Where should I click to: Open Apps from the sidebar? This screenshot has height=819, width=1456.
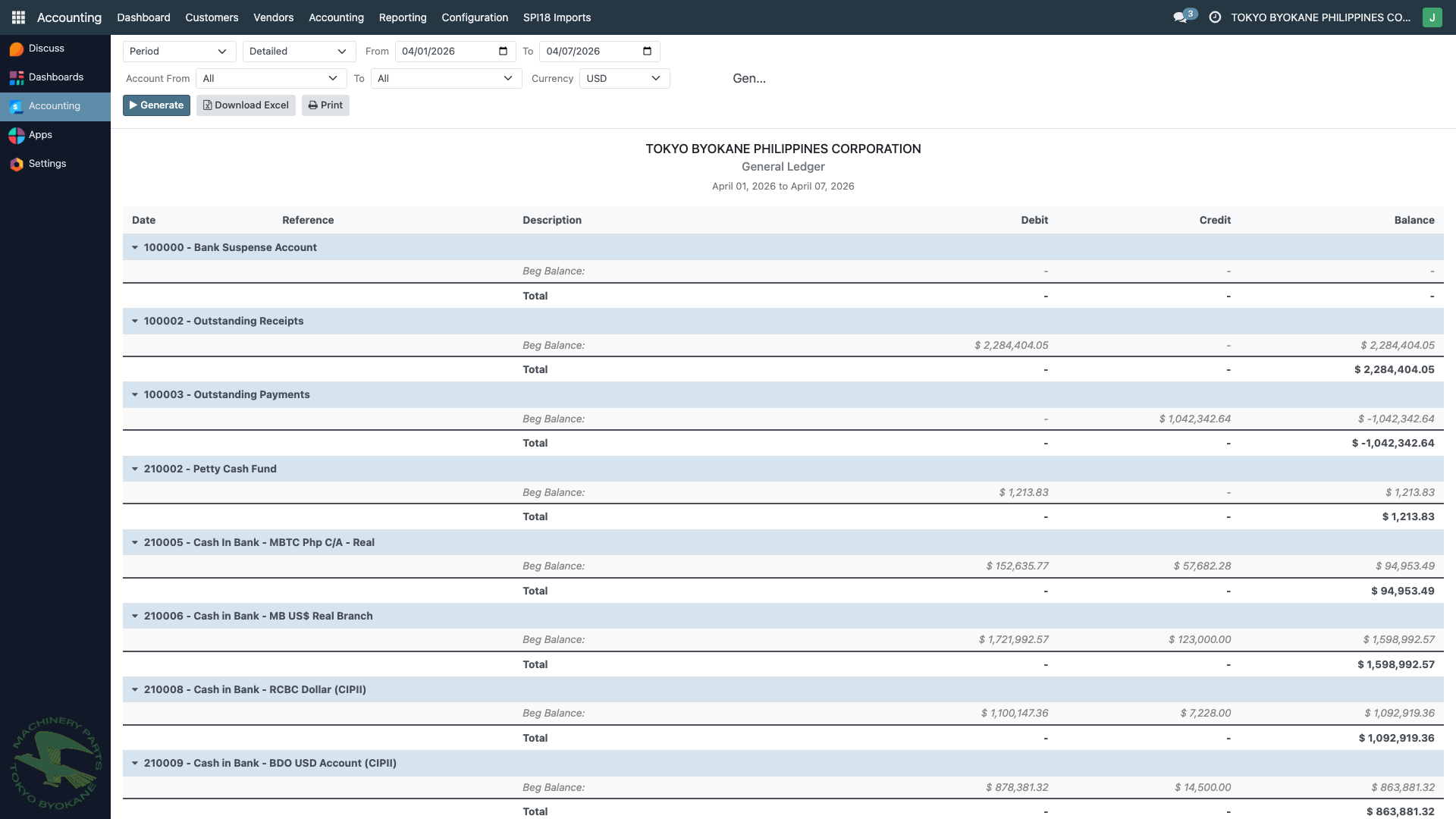pos(41,134)
